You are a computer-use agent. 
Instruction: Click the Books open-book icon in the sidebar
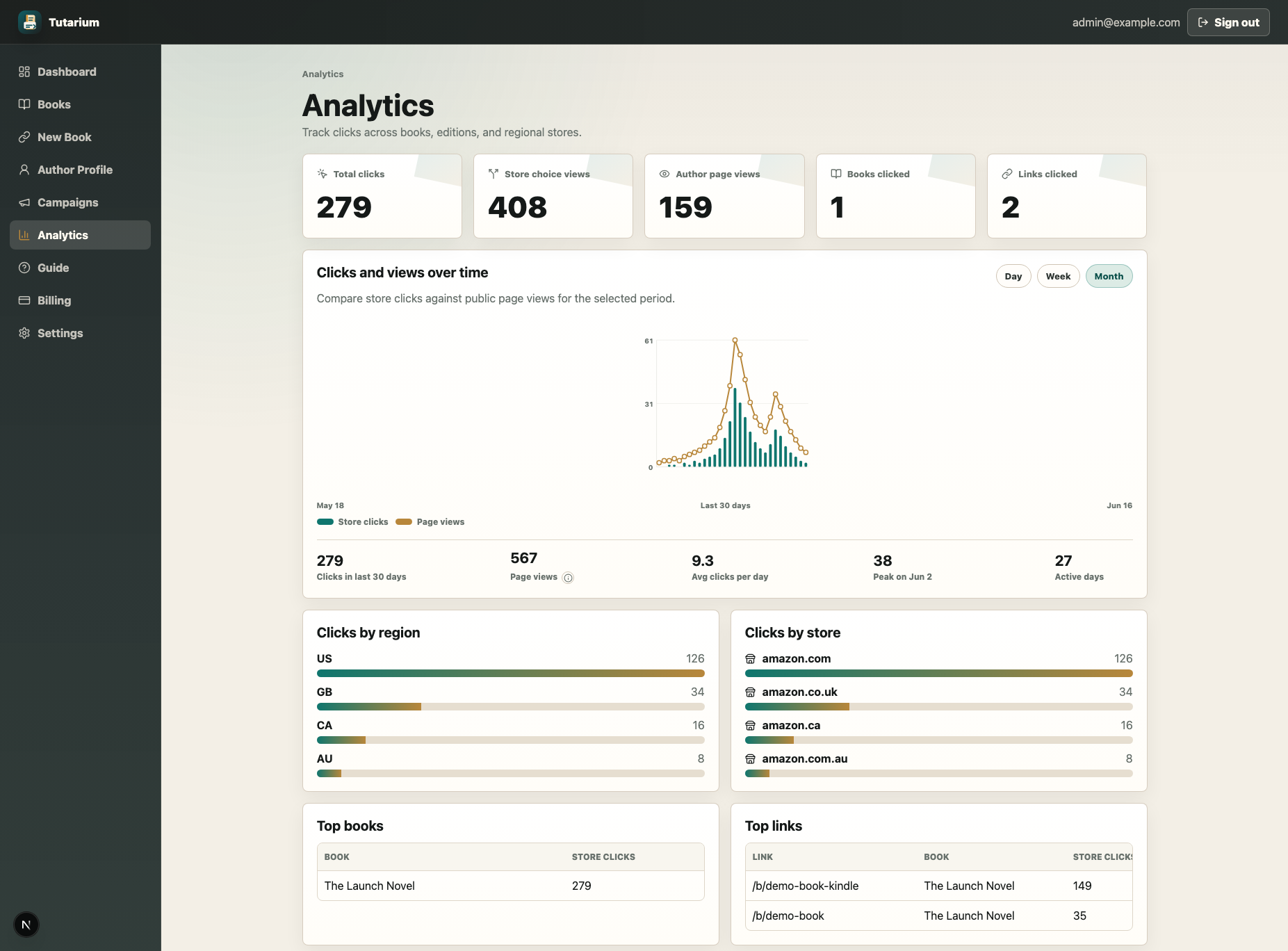pyautogui.click(x=24, y=104)
